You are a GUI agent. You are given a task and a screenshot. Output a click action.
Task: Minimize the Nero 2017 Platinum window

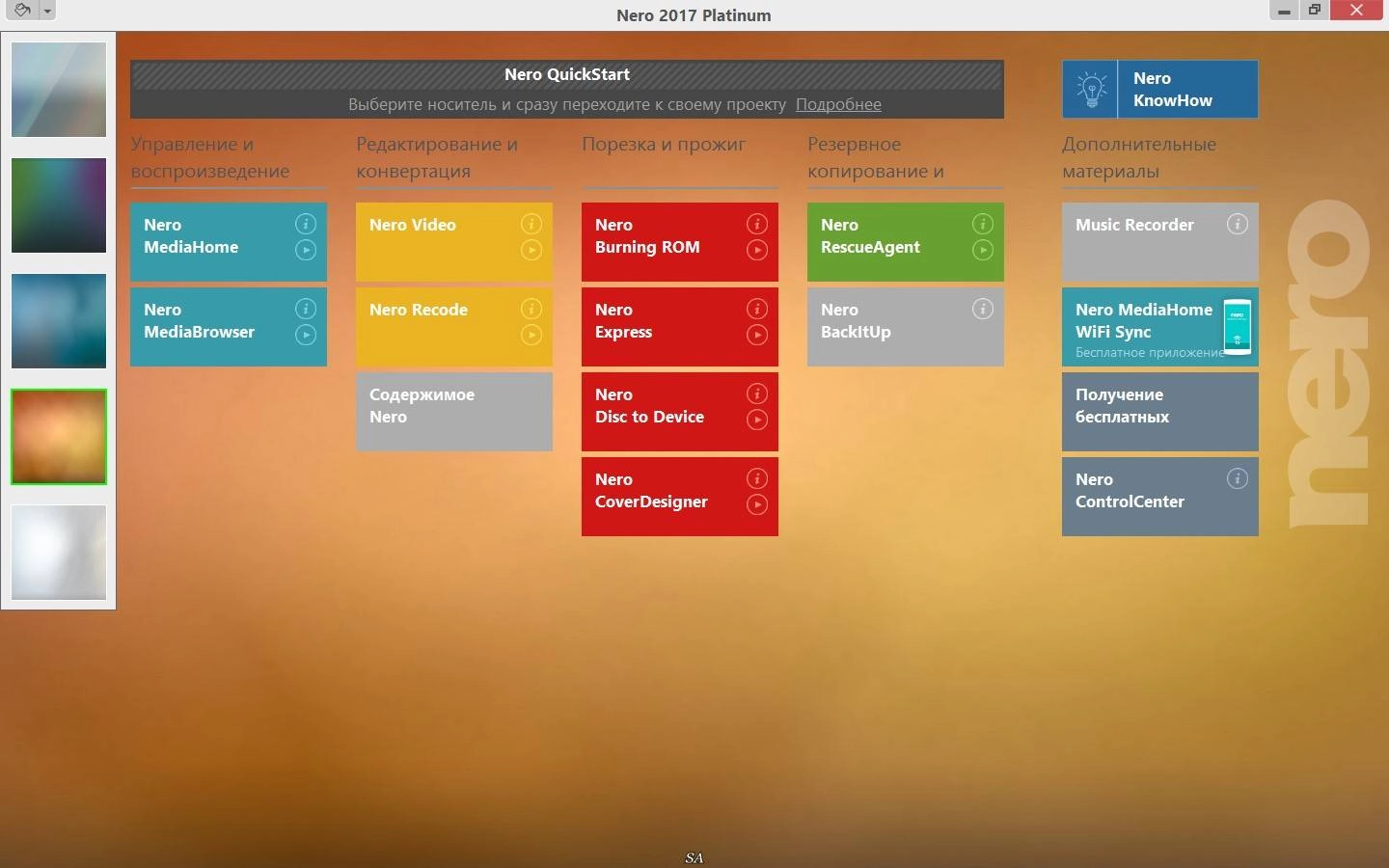tap(1283, 11)
